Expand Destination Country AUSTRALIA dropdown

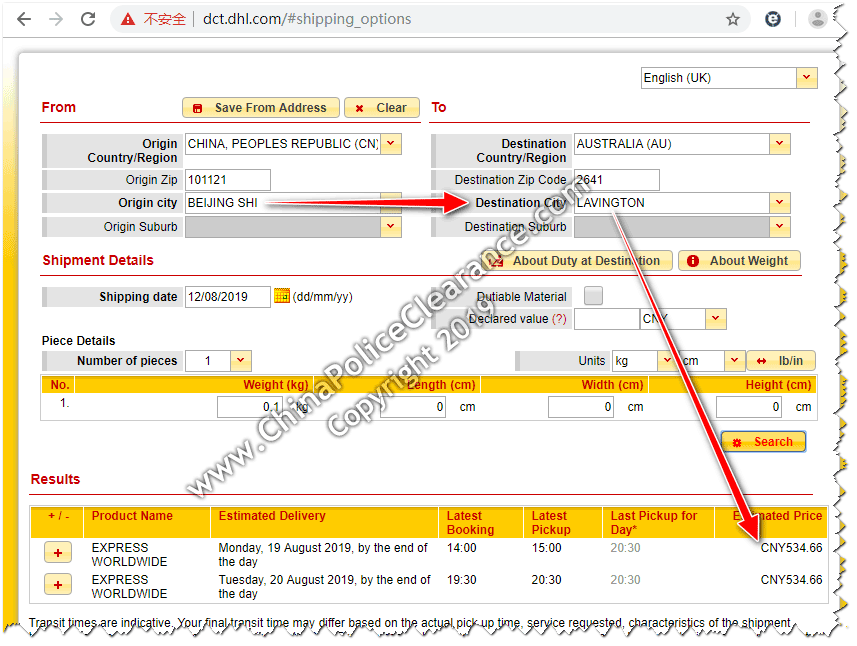click(780, 144)
